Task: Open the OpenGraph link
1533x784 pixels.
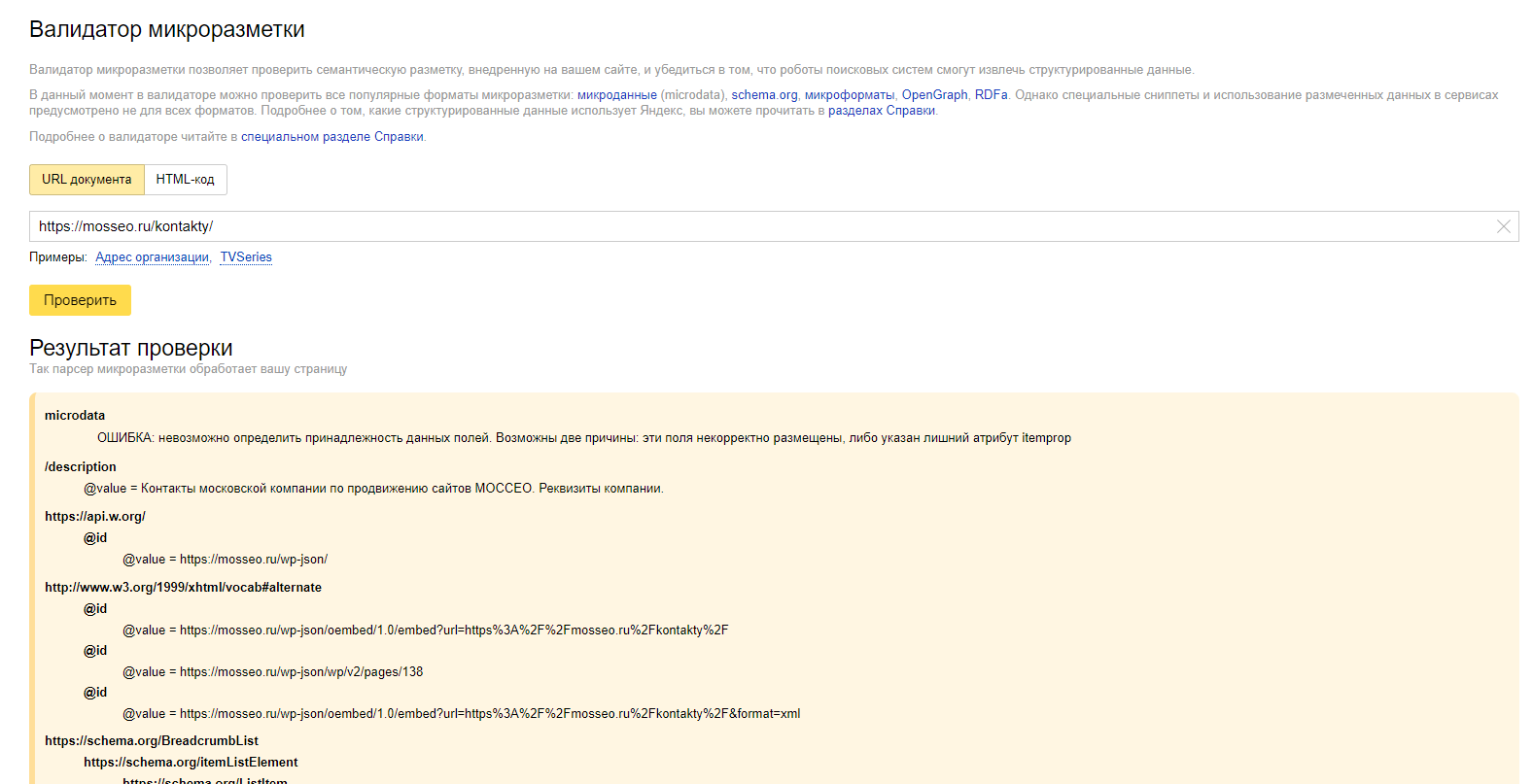Action: point(934,95)
